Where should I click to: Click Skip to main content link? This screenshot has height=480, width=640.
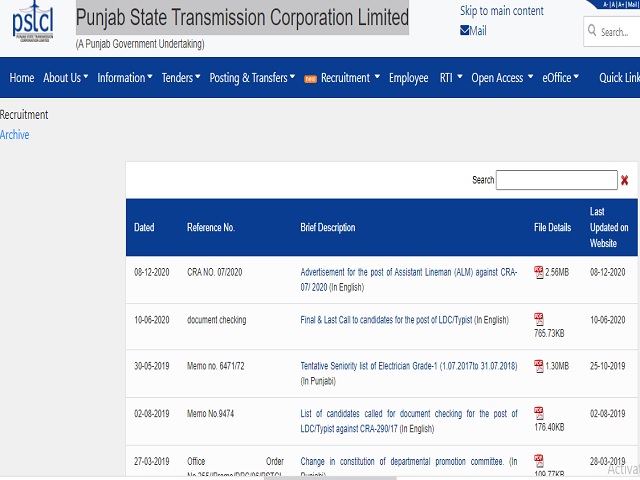click(502, 11)
